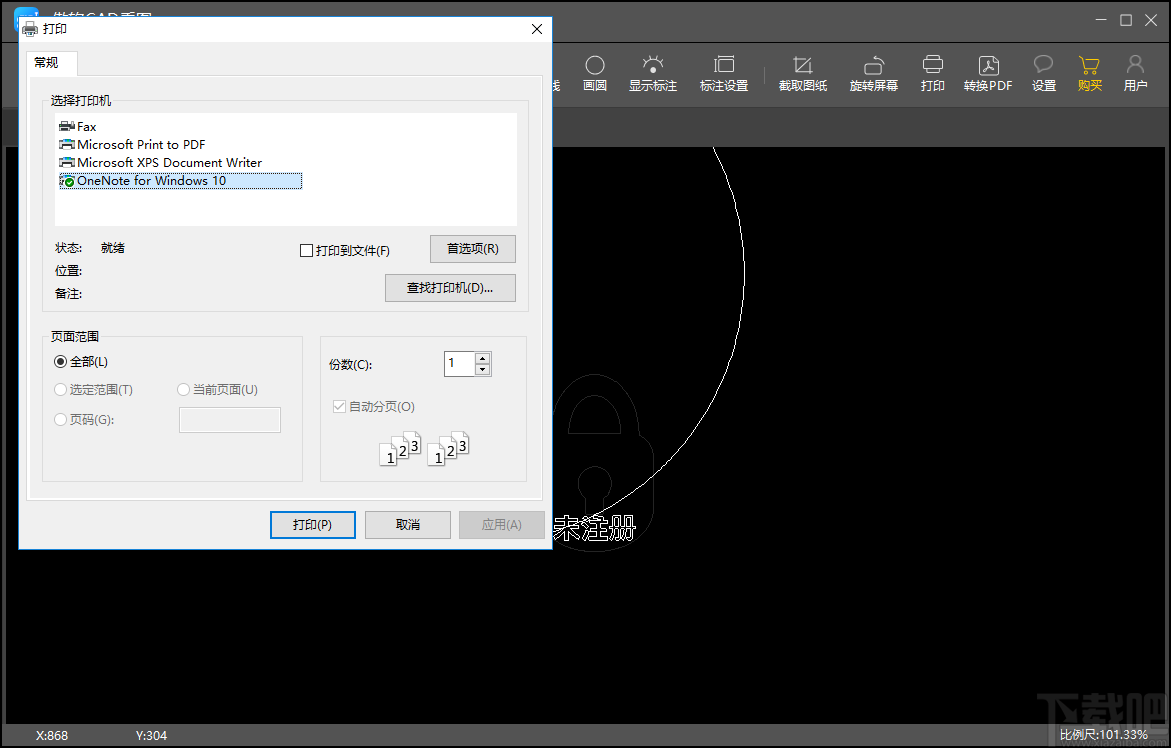Minimize the CAD viewer window

pos(1101,20)
